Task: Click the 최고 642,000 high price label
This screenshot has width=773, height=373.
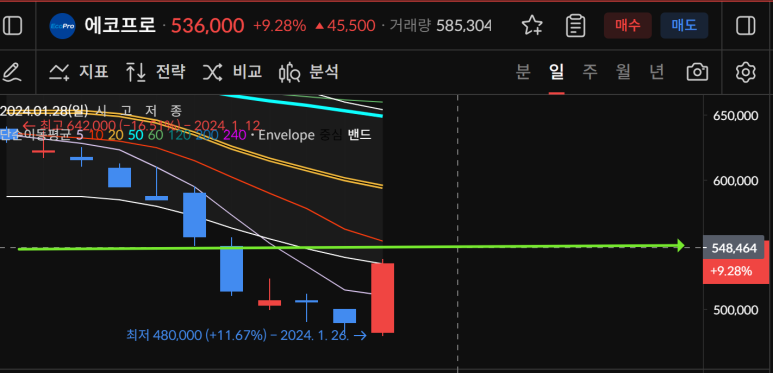Action: pyautogui.click(x=141, y=126)
